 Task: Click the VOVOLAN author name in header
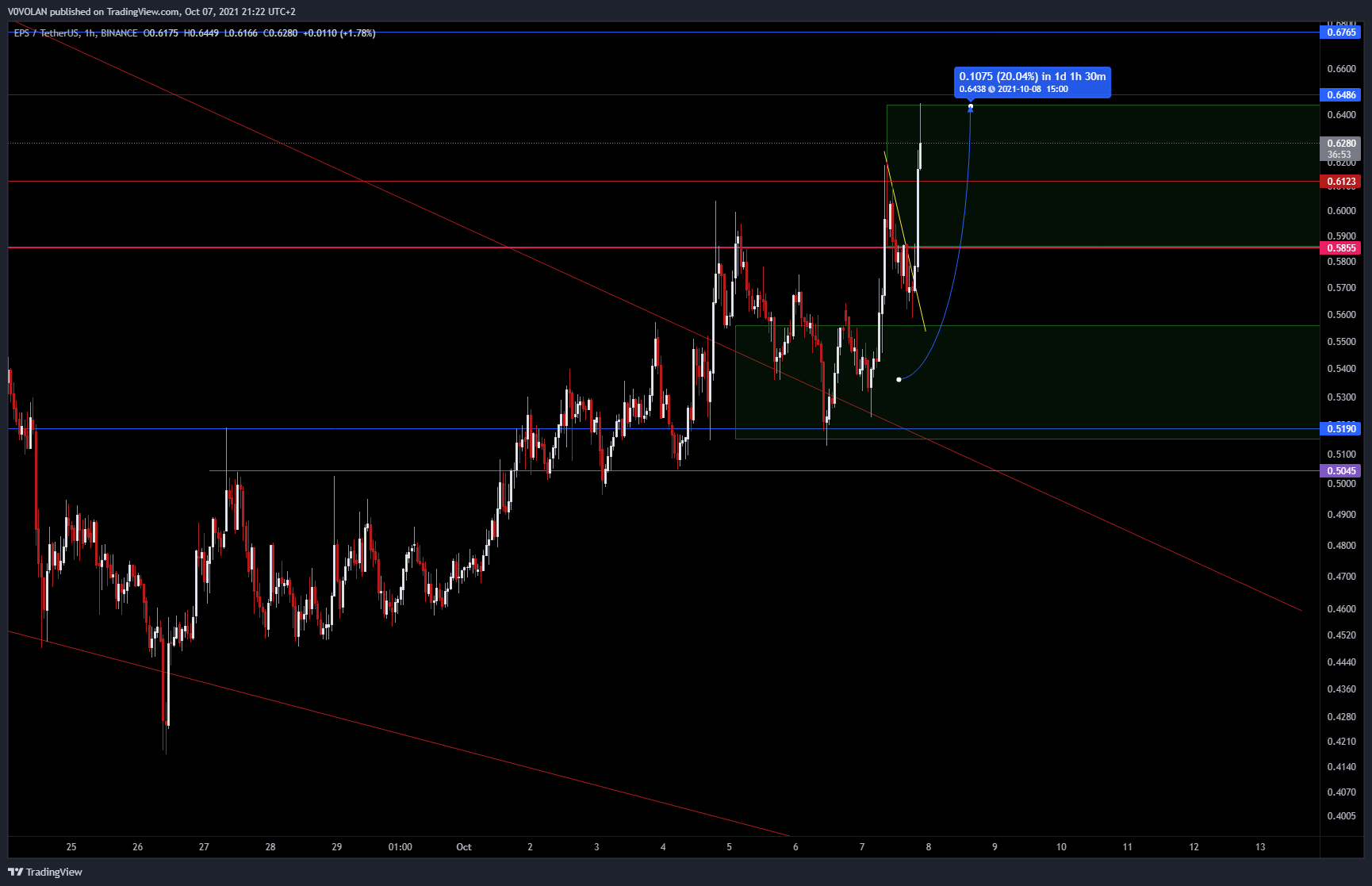[28, 12]
